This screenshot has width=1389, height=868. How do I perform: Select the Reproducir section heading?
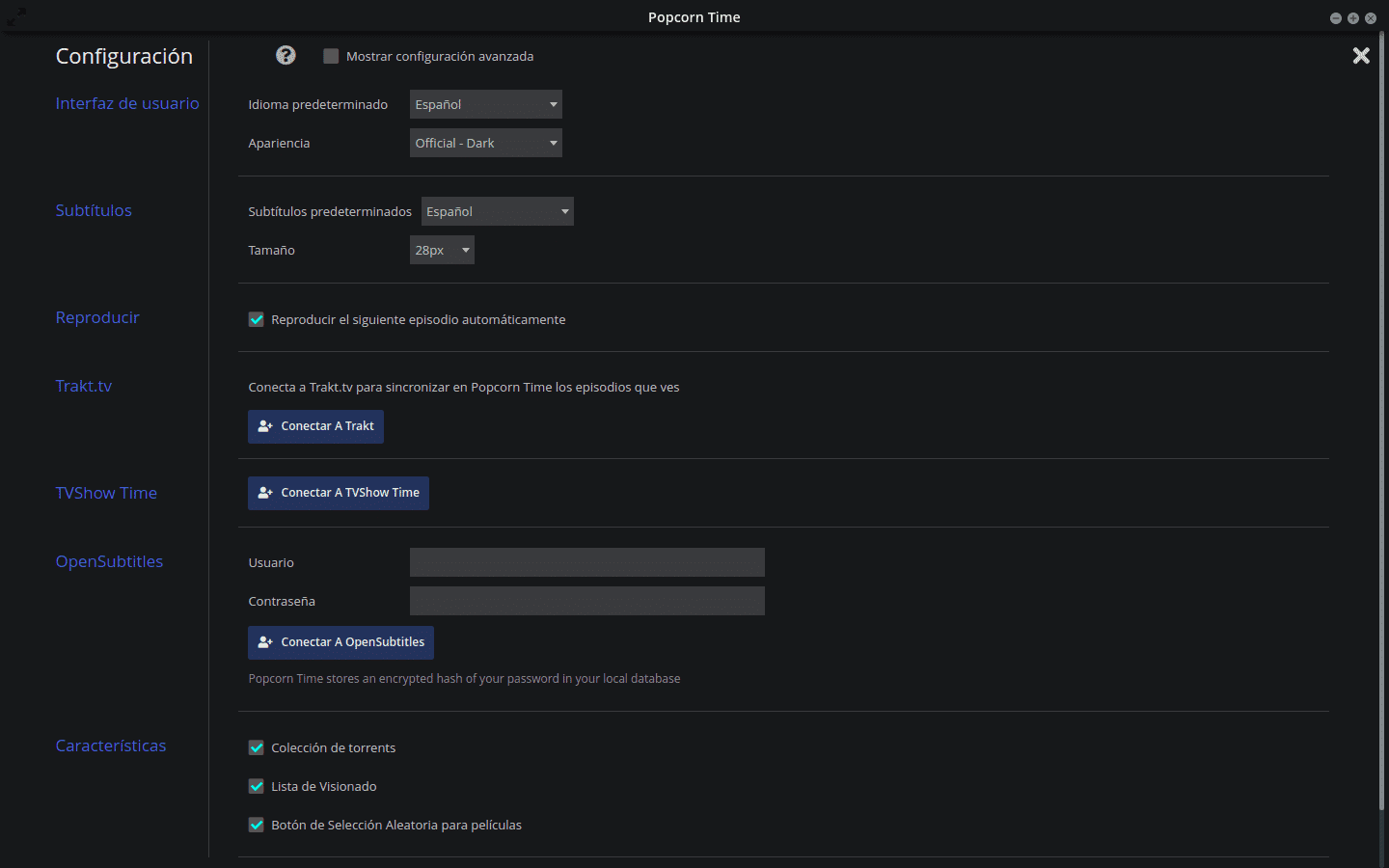[x=97, y=317]
